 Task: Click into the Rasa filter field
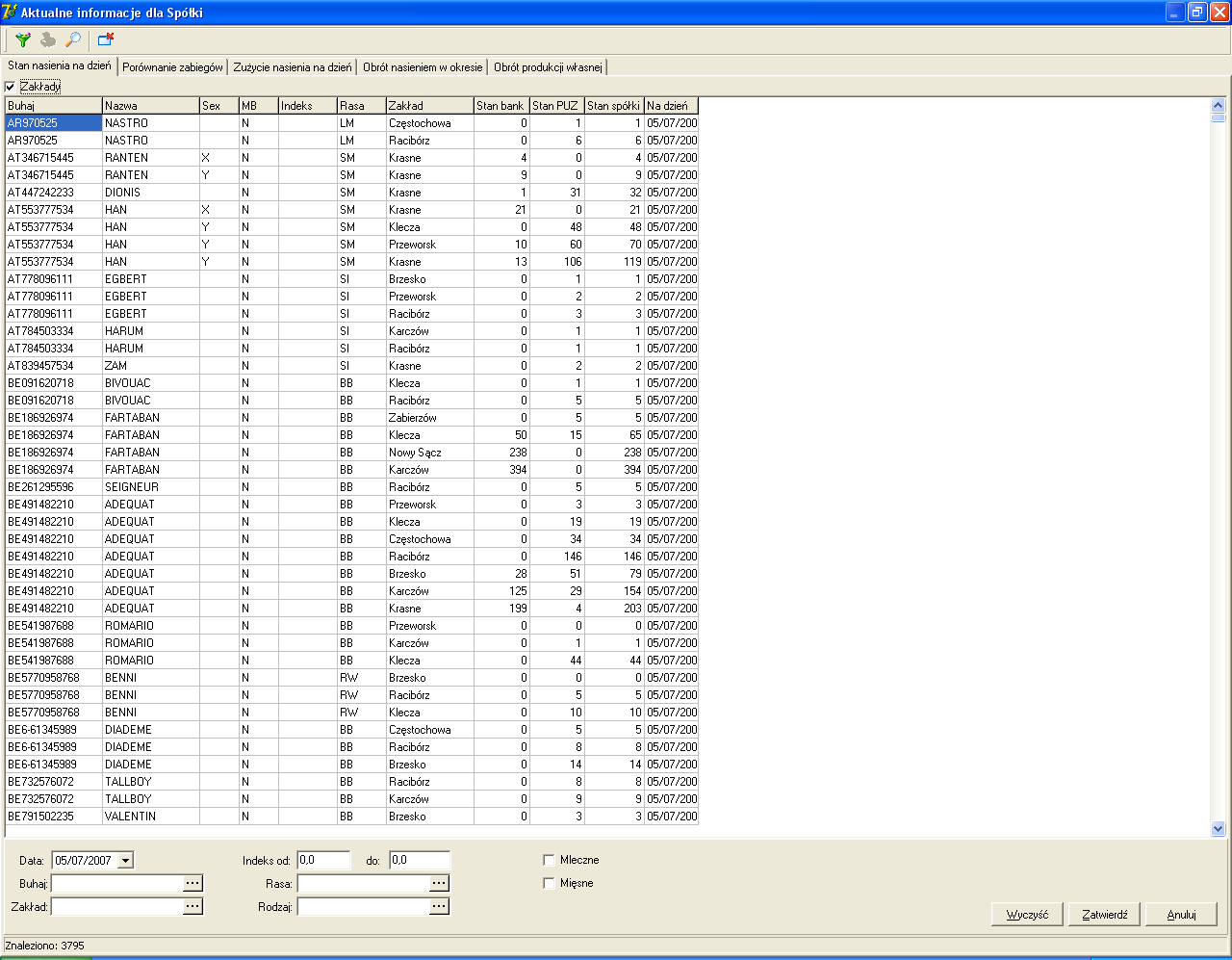pyautogui.click(x=363, y=883)
